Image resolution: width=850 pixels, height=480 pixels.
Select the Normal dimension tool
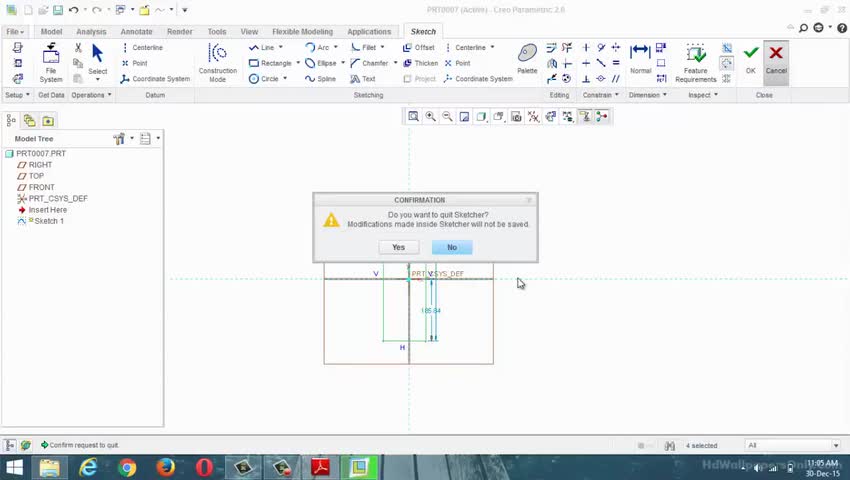(640, 59)
